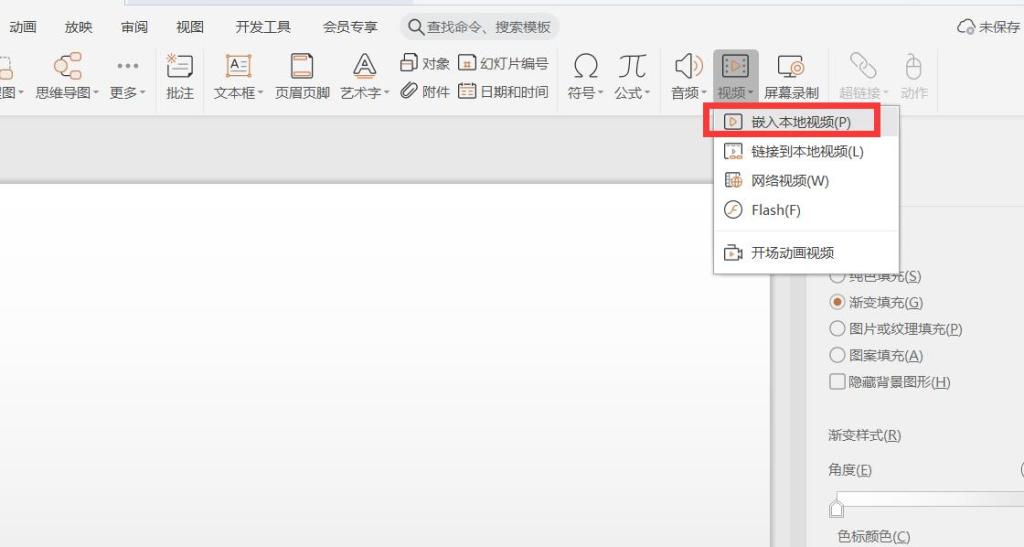Attach a file with 附件
The width and height of the screenshot is (1024, 547).
424,91
